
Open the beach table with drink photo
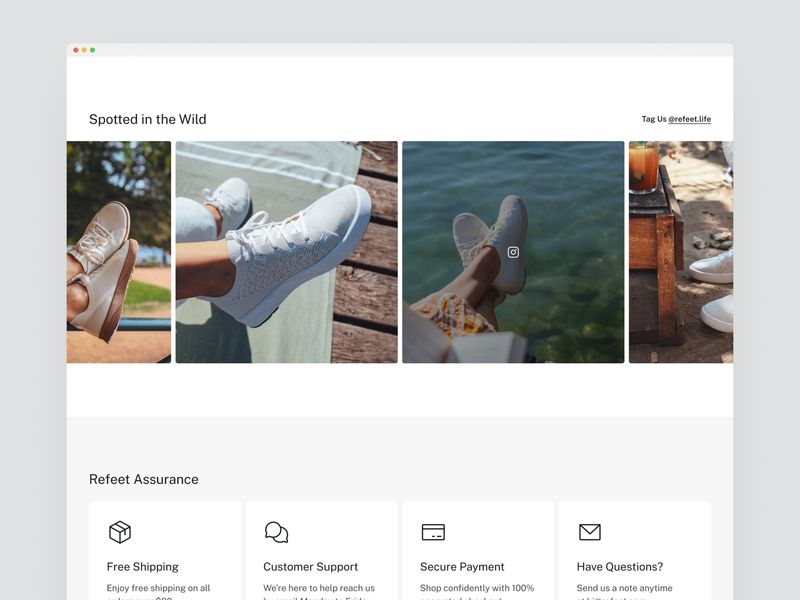681,252
